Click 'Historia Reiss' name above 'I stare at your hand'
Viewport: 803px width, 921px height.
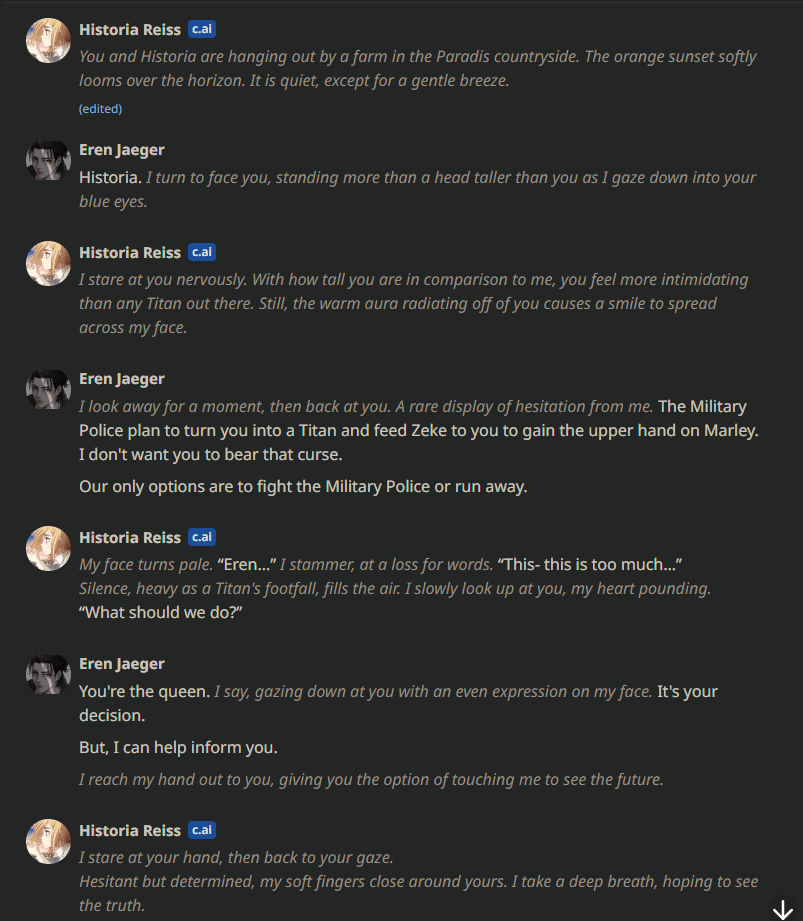130,831
